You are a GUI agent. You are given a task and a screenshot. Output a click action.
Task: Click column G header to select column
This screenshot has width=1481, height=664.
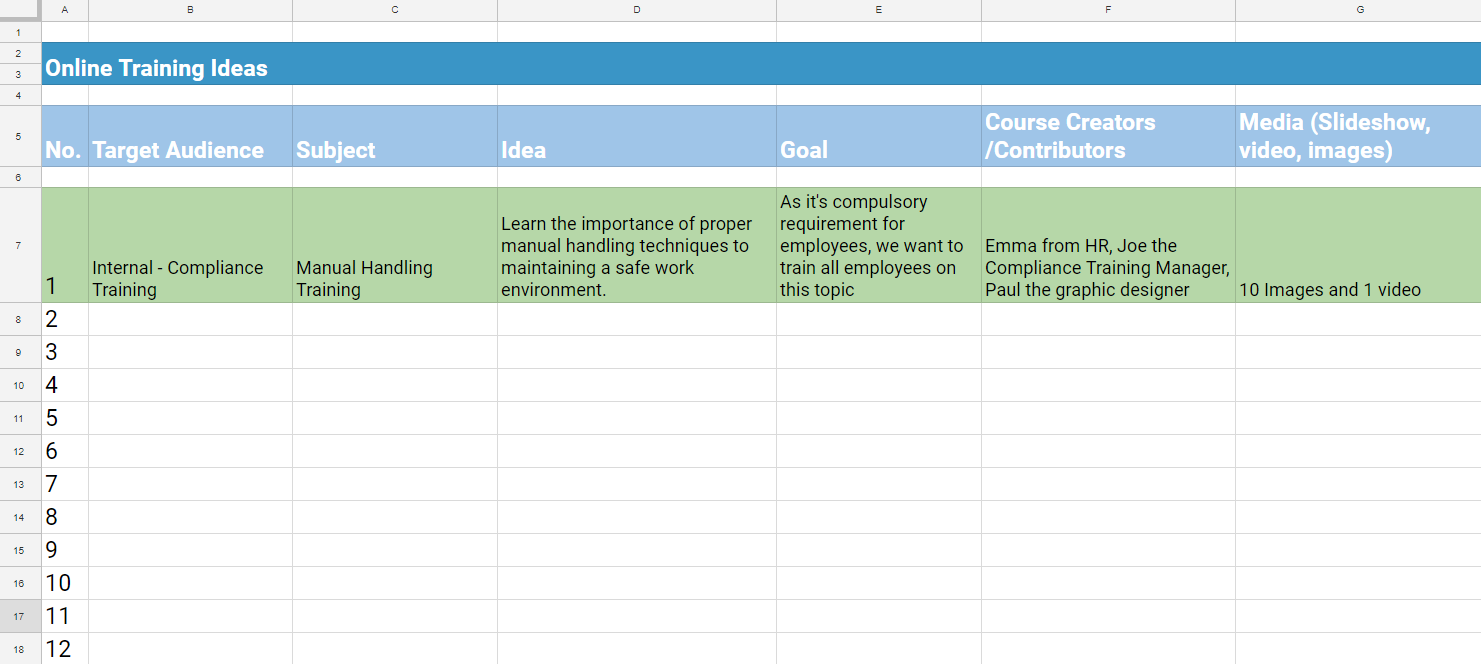pyautogui.click(x=1358, y=10)
